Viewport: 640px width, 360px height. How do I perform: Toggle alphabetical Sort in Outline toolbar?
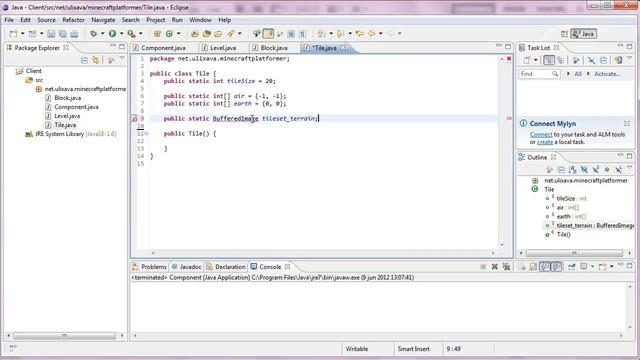573,169
